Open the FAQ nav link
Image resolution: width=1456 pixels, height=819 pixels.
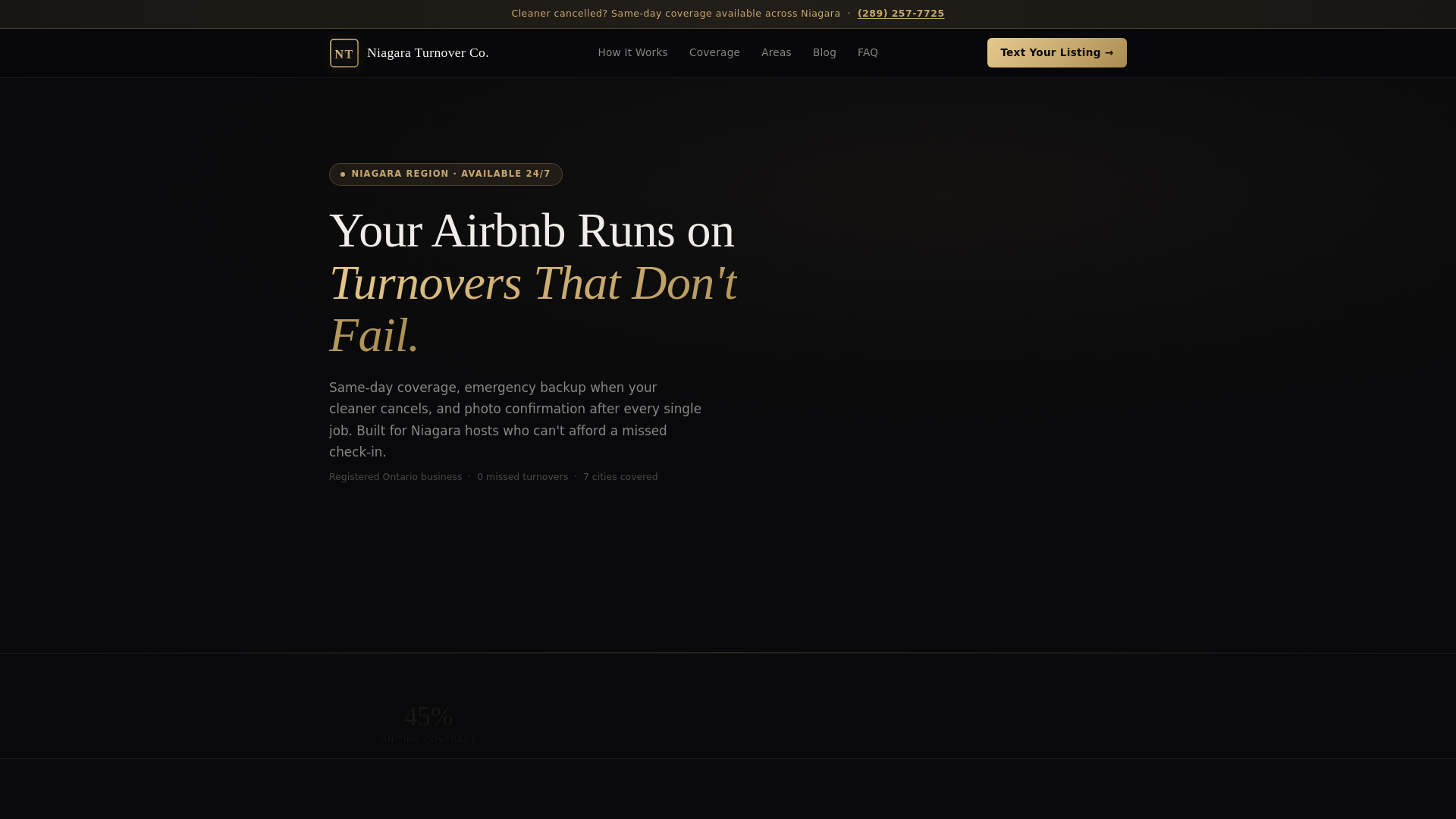pos(867,52)
